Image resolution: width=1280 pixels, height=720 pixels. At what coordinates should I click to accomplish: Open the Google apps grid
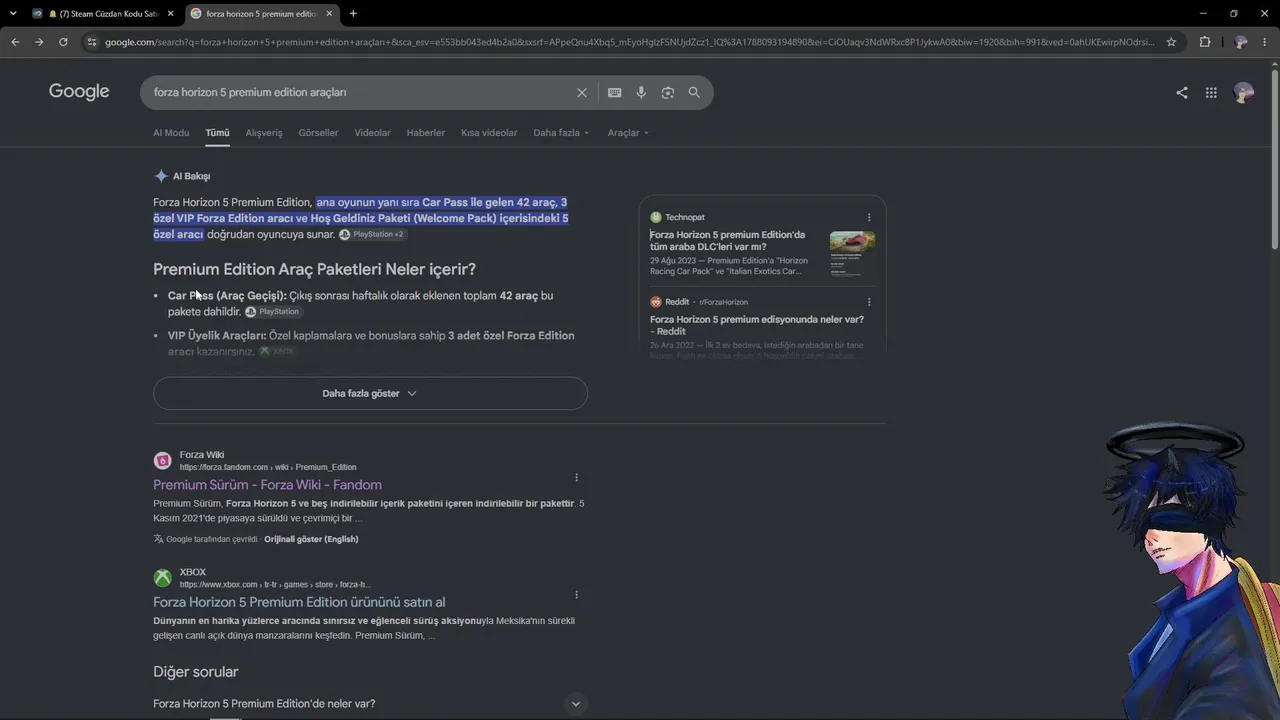1211,92
